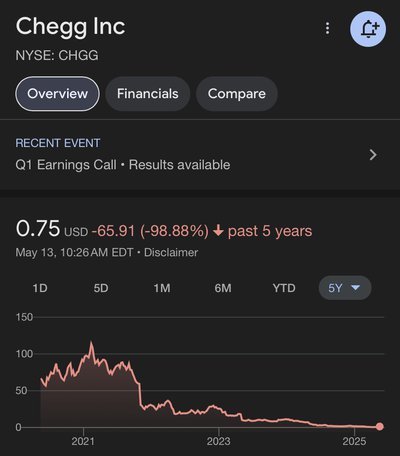
Task: Choose the 1M time range
Action: point(162,288)
